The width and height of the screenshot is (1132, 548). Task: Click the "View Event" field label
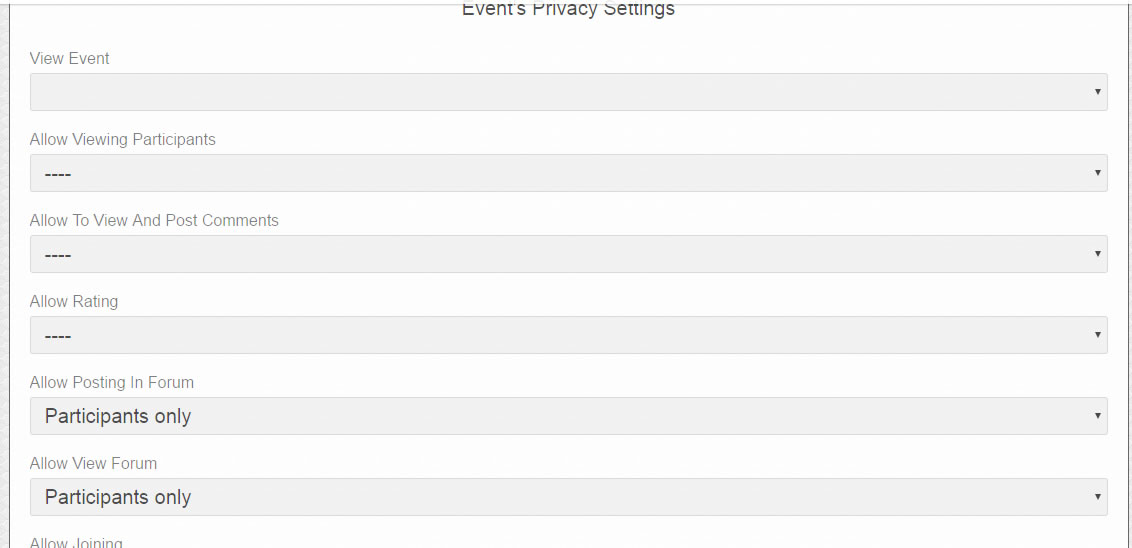pyautogui.click(x=70, y=58)
